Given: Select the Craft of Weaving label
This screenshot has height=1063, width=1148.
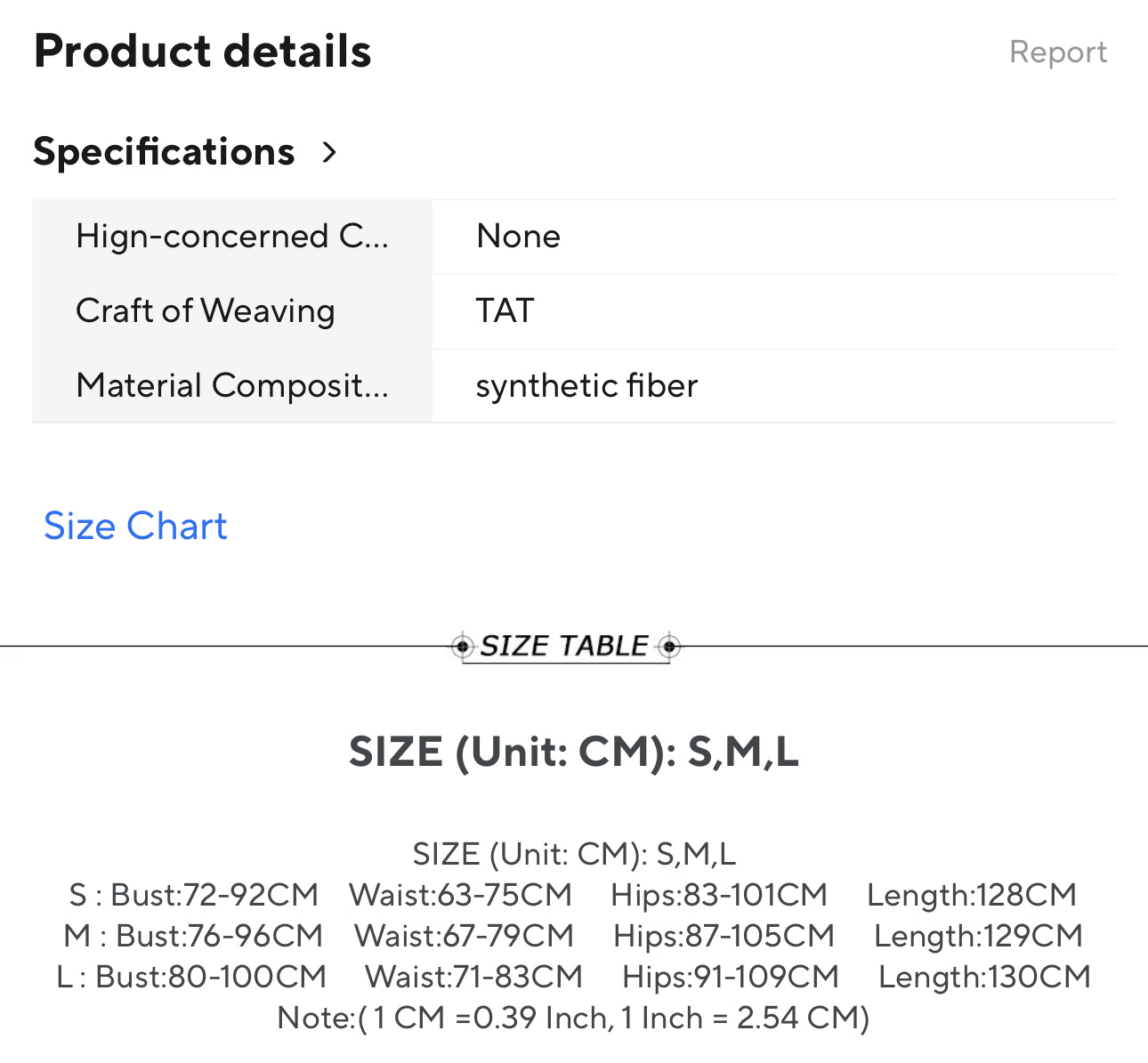Looking at the screenshot, I should coord(206,311).
